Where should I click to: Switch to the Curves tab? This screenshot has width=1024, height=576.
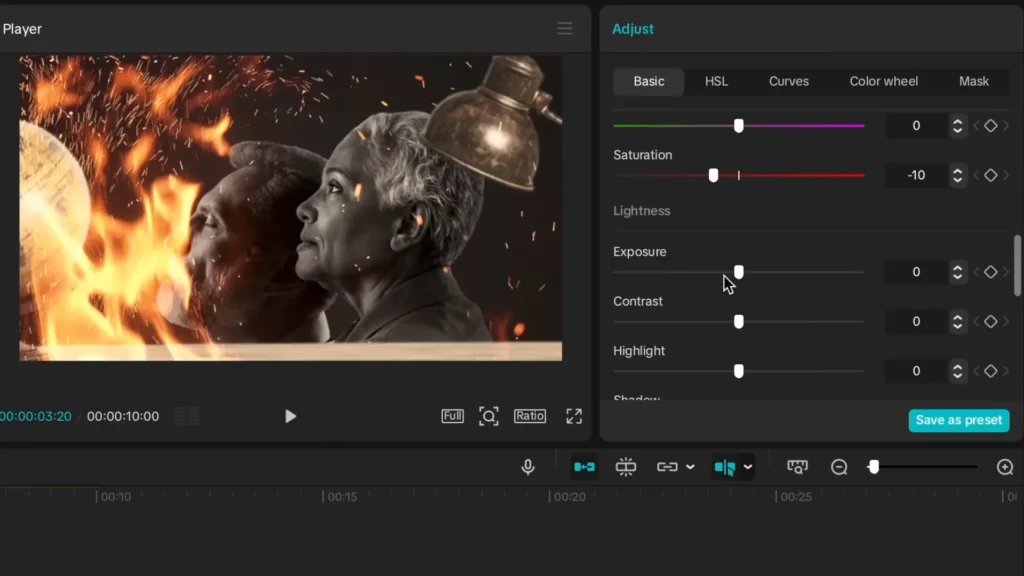tap(788, 82)
